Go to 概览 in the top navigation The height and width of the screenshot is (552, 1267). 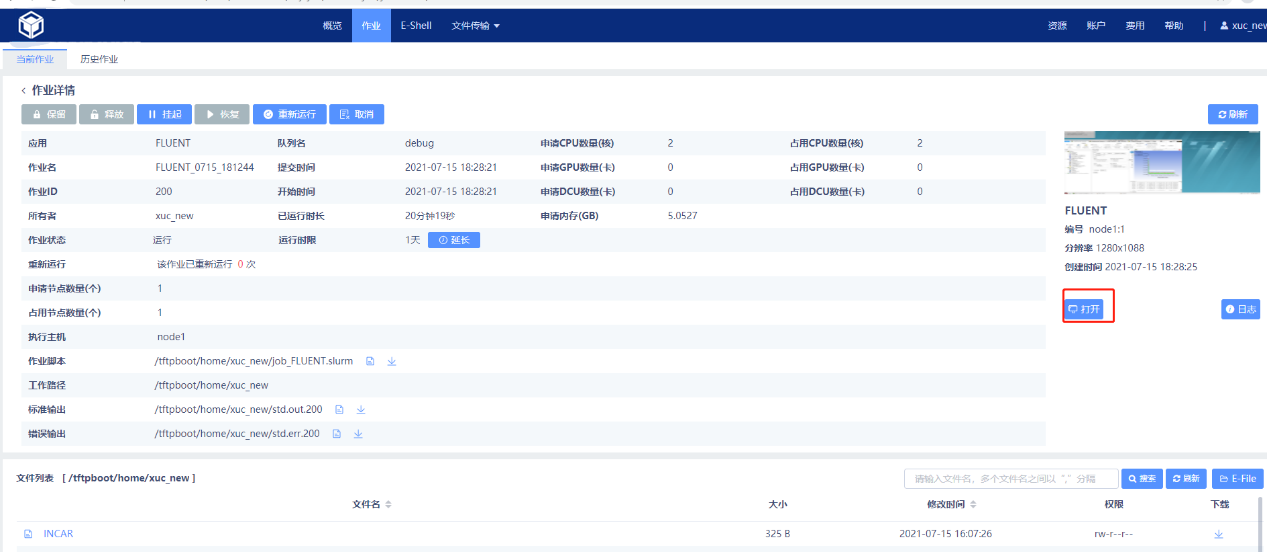332,25
